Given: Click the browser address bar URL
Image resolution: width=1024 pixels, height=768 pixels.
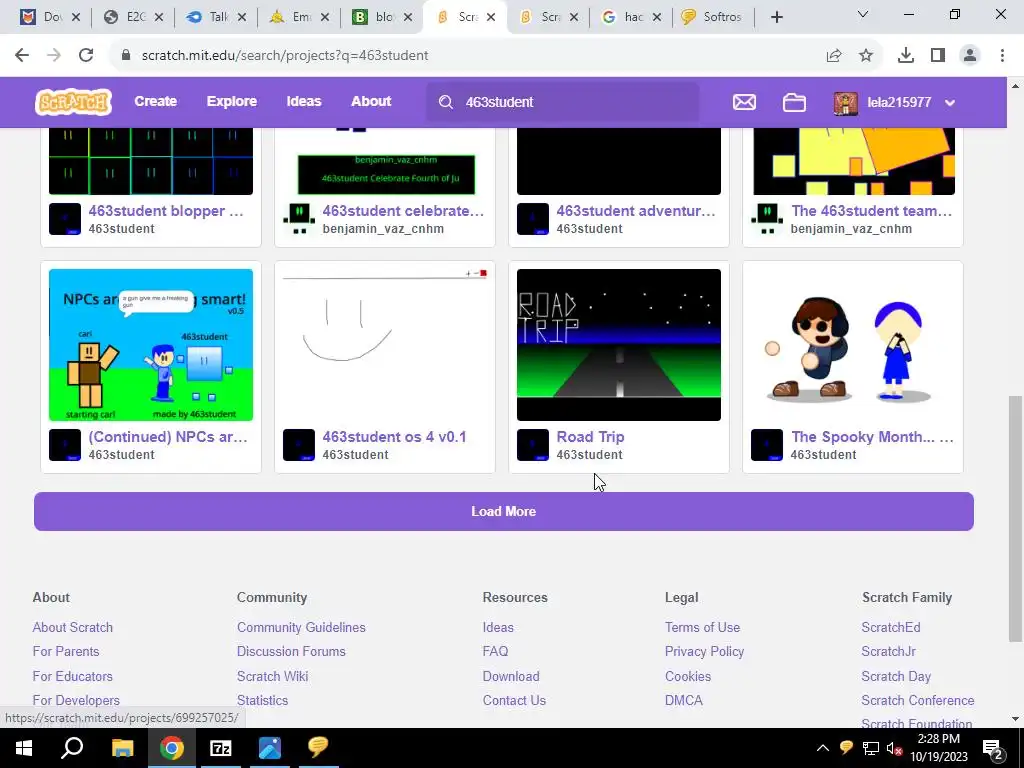Looking at the screenshot, I should click(x=285, y=56).
